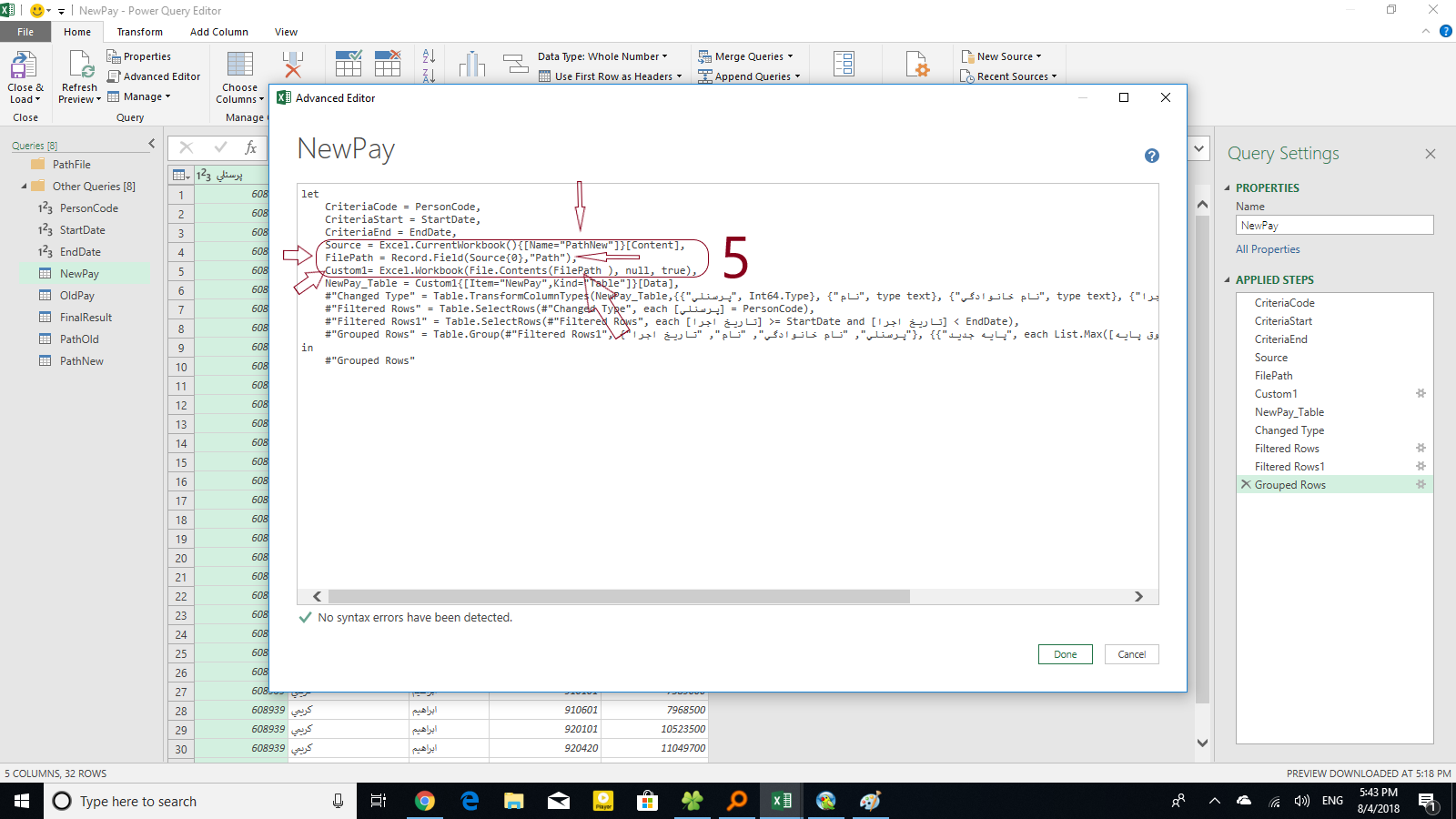This screenshot has height=819, width=1456.
Task: Open the Data Type Whole Number dropdown
Action: click(602, 56)
